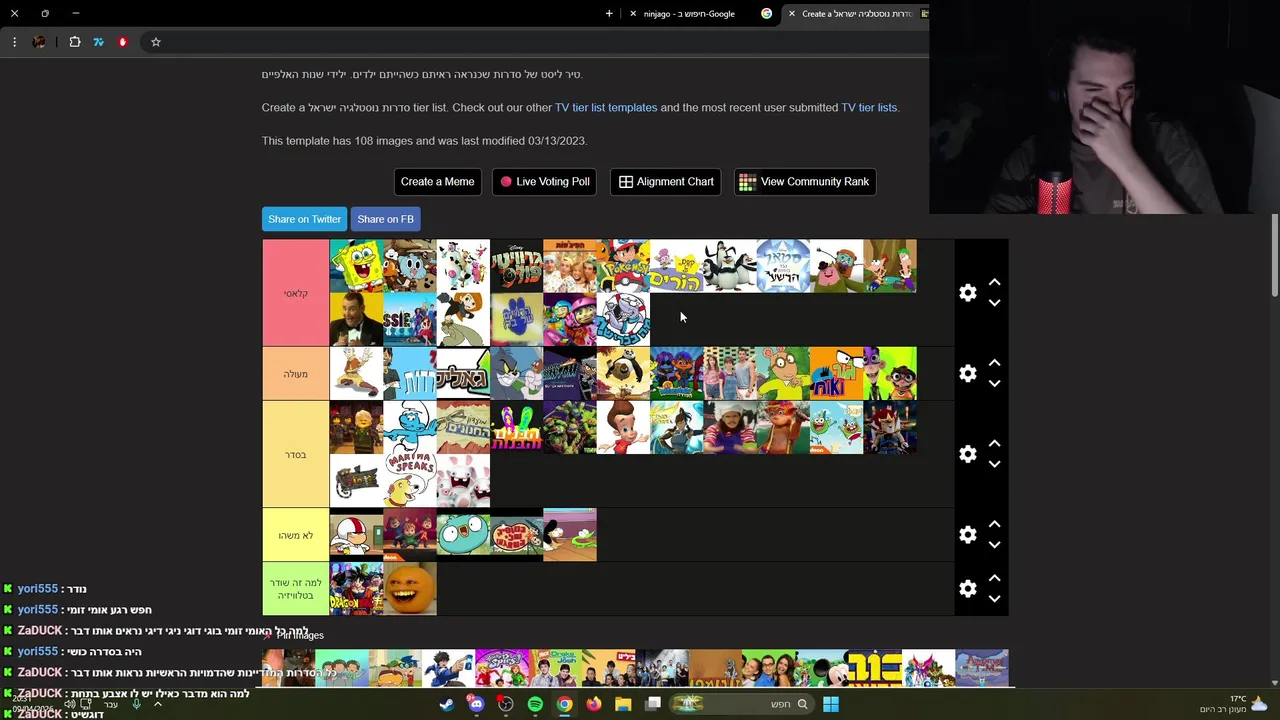The height and width of the screenshot is (720, 1280).
Task: Select the Kung Fu Panda thumbnail
Action: (623, 373)
